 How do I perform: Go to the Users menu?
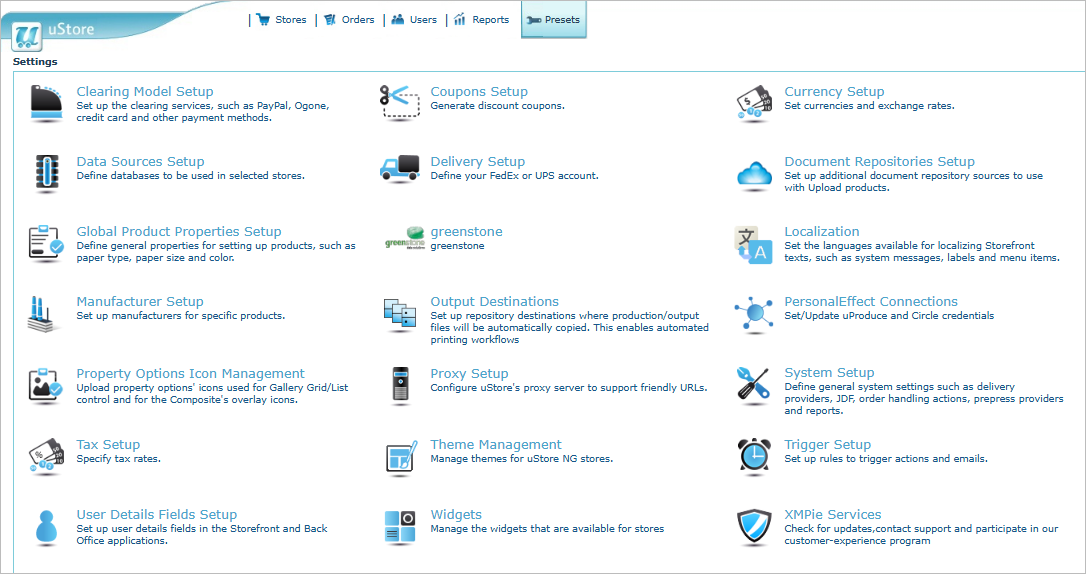414,20
